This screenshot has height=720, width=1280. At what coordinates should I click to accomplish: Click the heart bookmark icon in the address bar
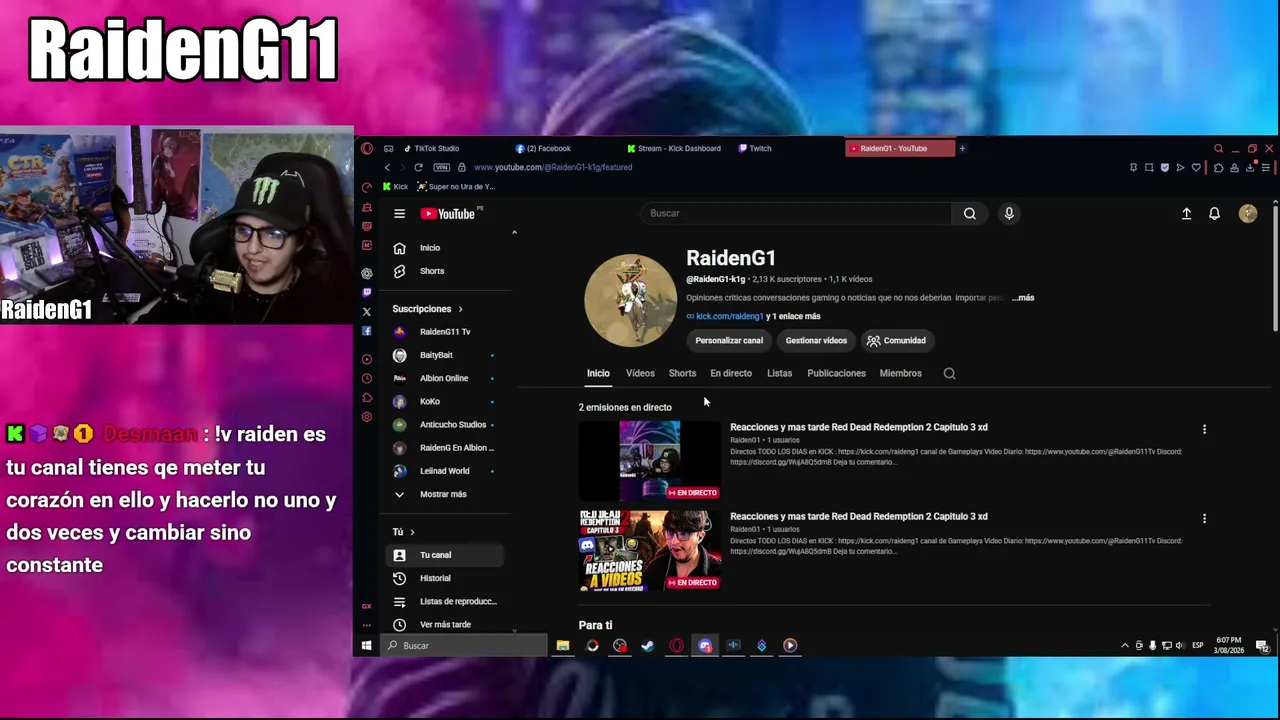(x=1196, y=167)
